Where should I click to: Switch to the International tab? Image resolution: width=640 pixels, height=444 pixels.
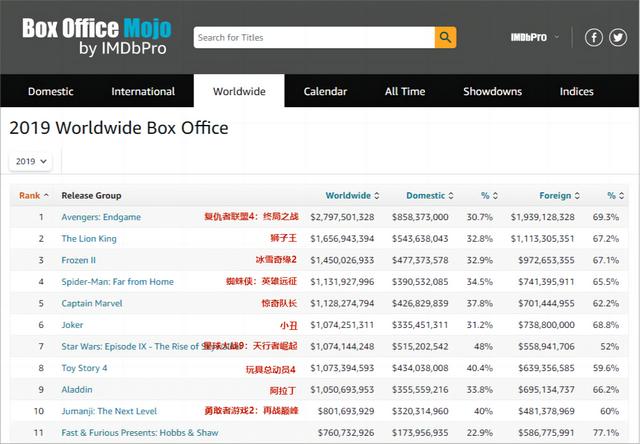143,91
